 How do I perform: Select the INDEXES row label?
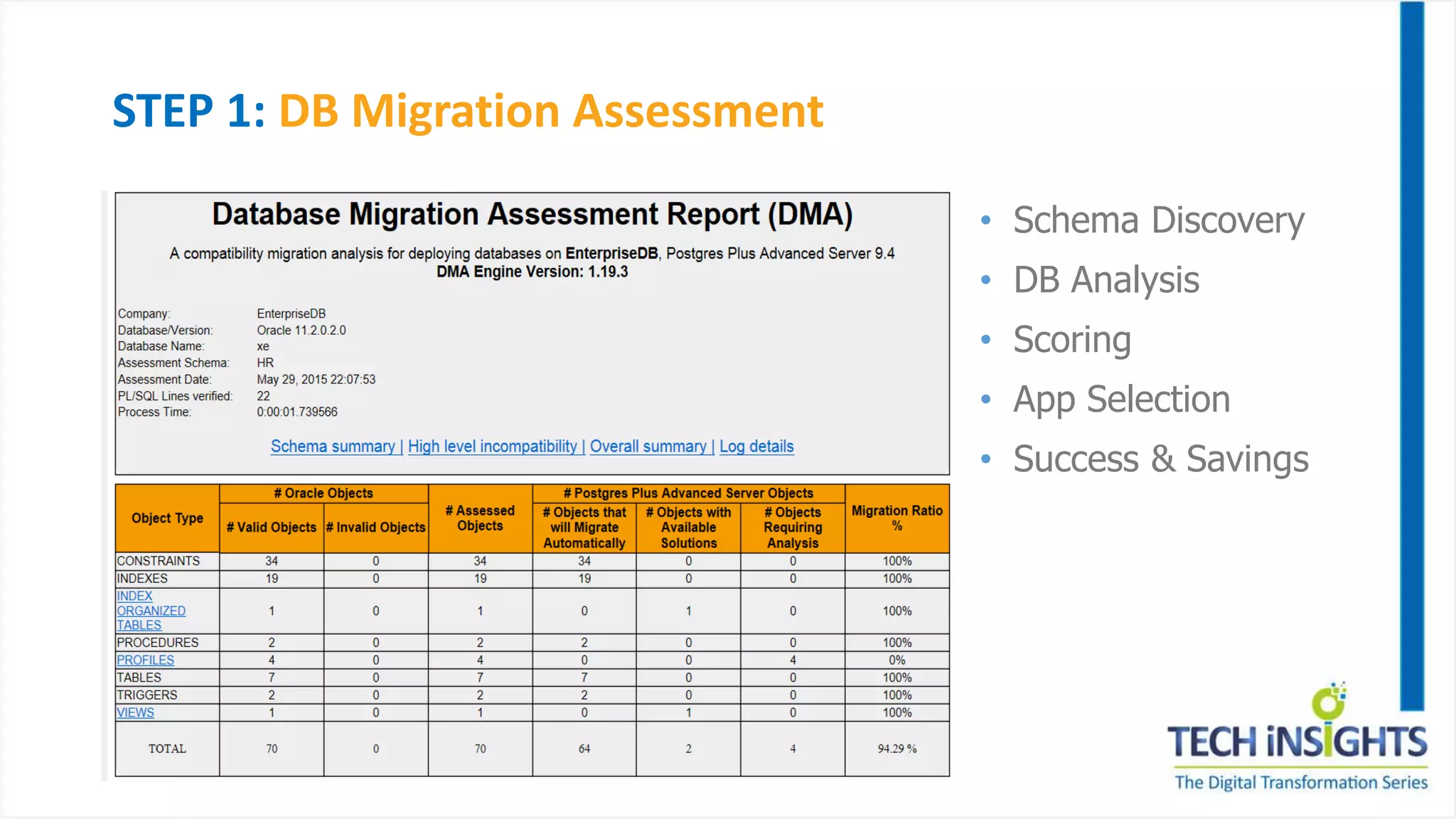(x=142, y=579)
